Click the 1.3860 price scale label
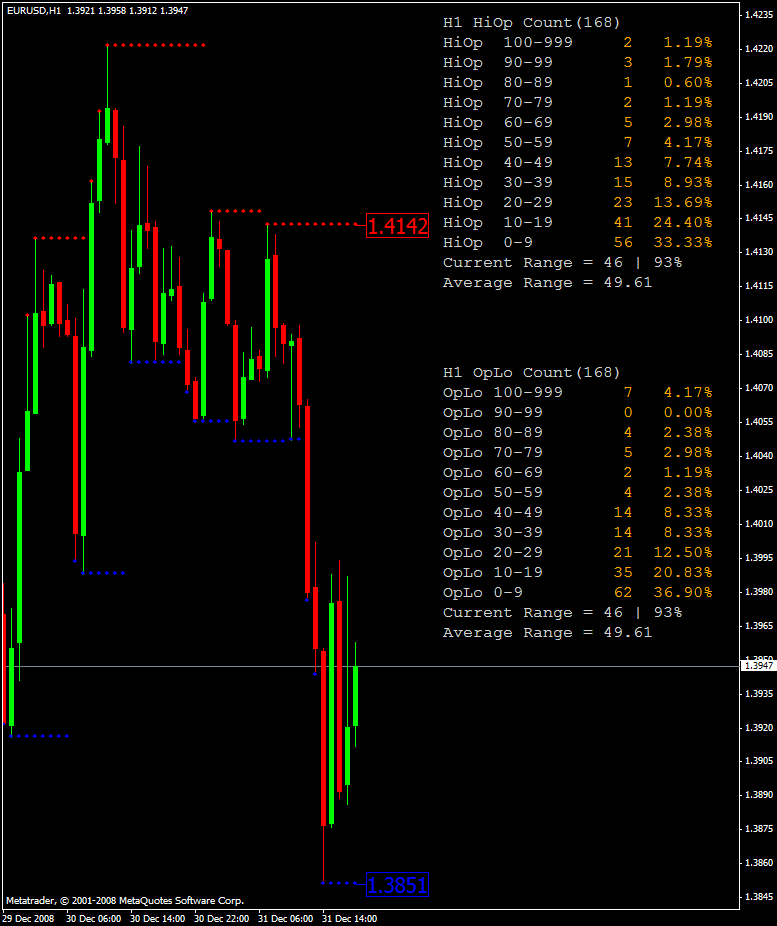 click(759, 863)
